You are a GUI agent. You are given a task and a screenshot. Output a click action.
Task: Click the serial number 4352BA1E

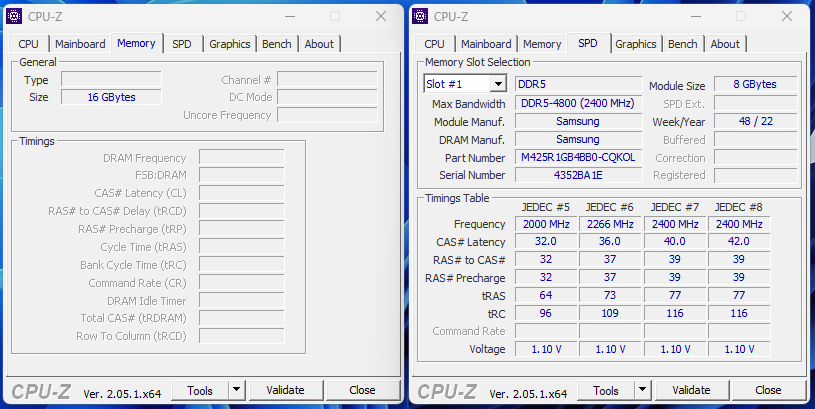tap(579, 175)
